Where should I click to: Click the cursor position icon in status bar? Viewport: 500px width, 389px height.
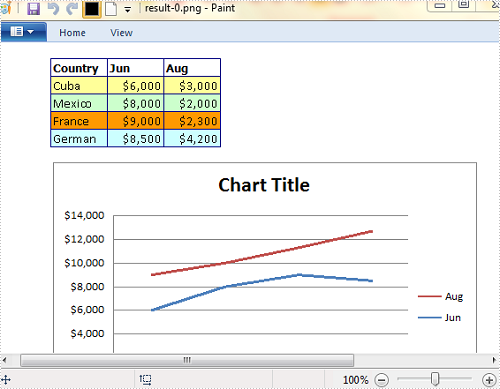coord(6,380)
